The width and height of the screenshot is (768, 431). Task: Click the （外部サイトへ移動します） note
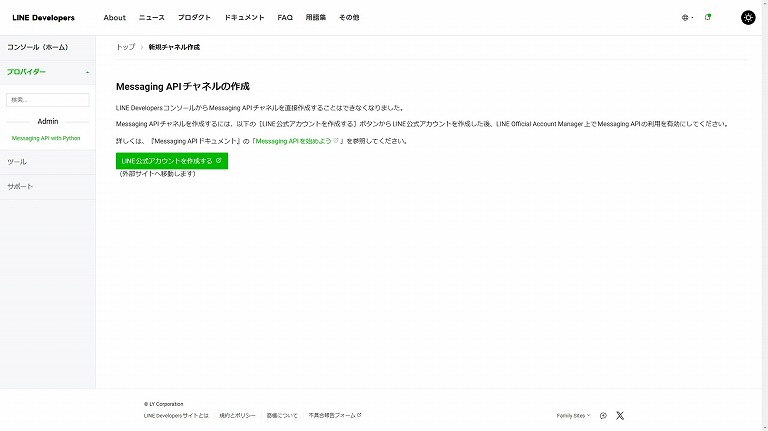157,174
